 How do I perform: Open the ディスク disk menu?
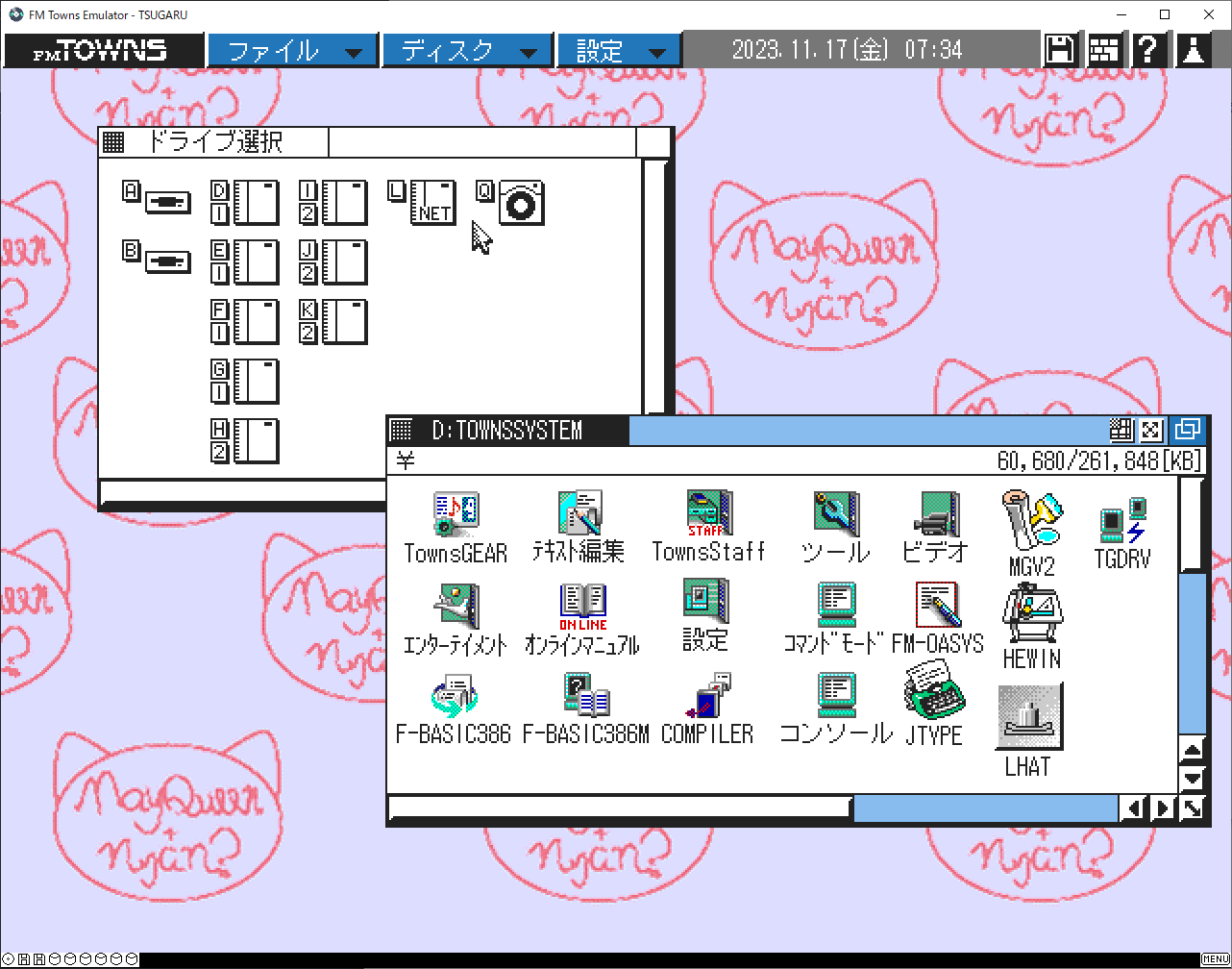tap(467, 51)
